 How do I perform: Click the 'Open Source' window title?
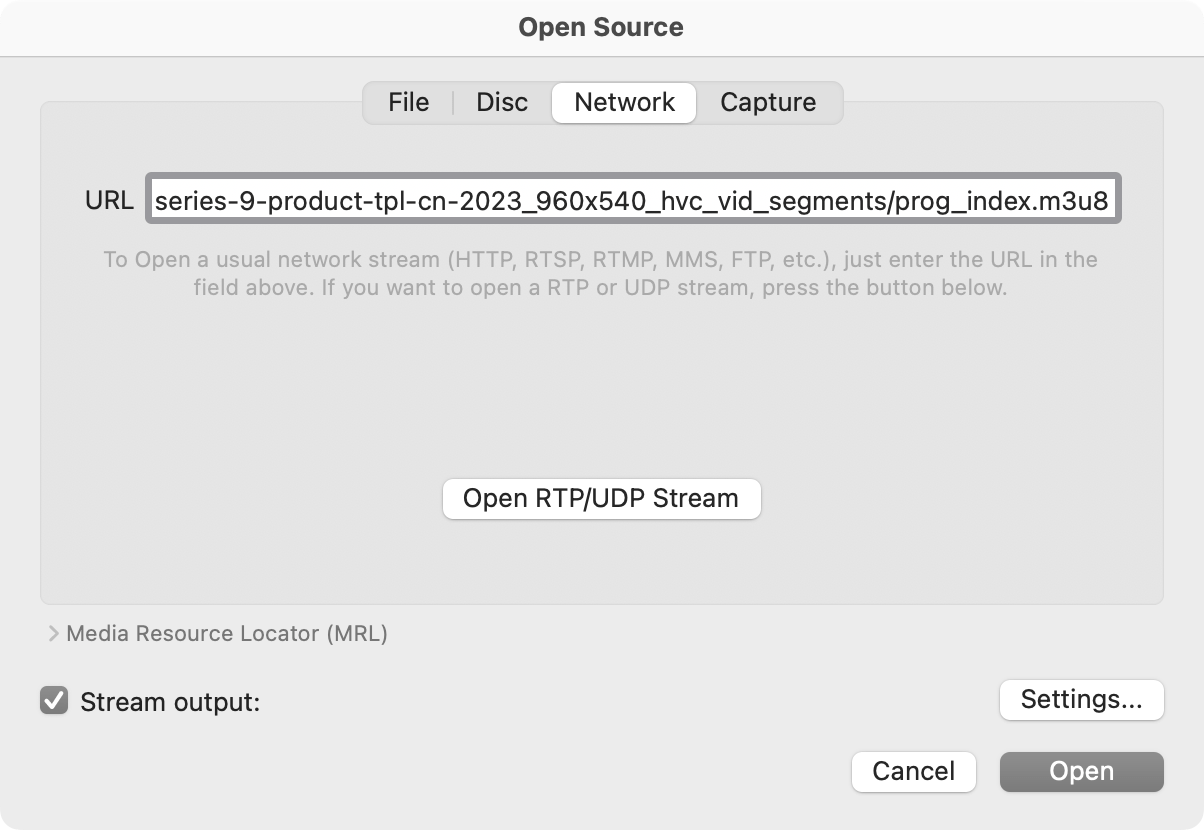[x=601, y=27]
